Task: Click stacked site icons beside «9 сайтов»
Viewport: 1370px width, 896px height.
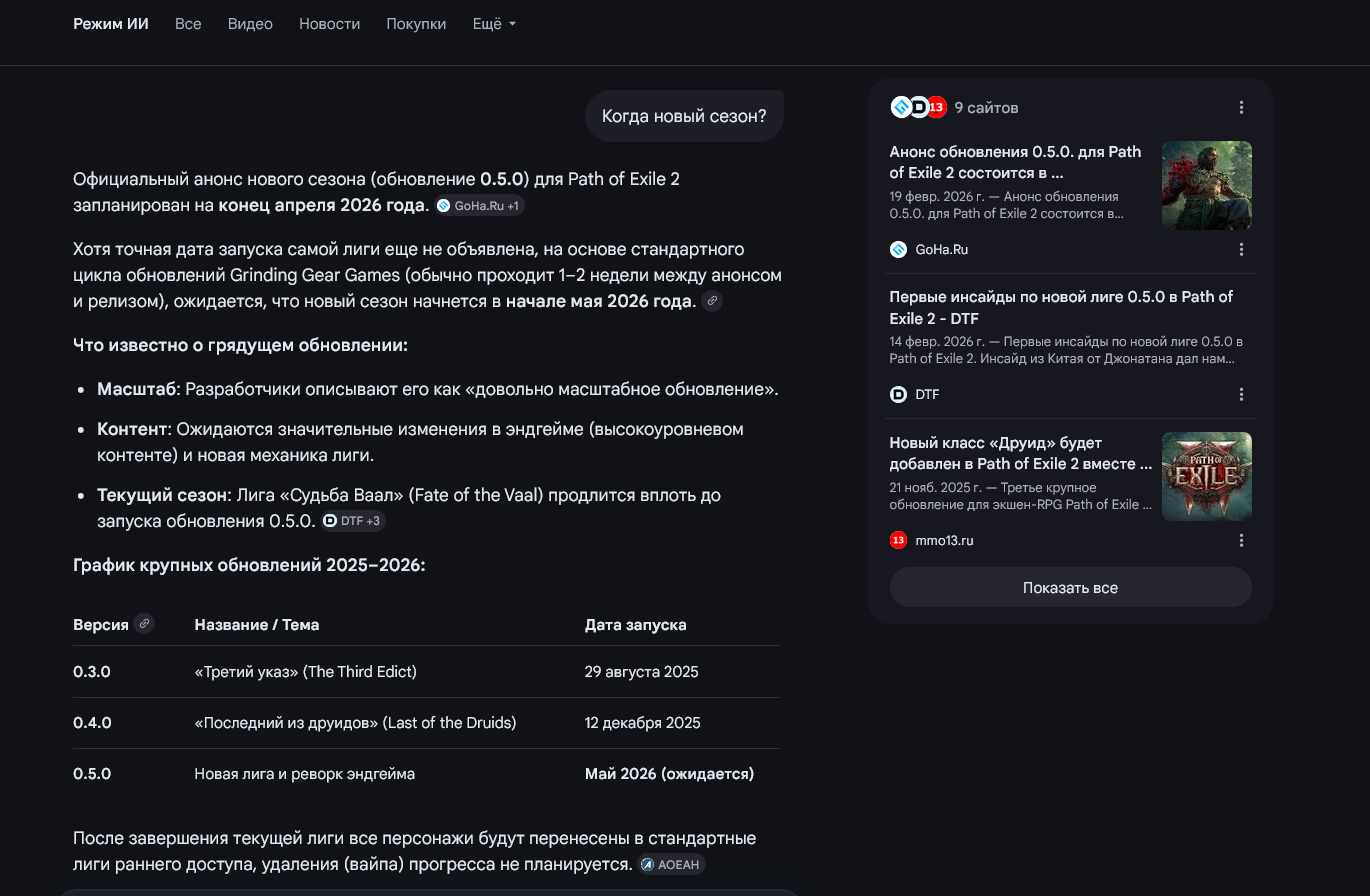Action: [918, 107]
